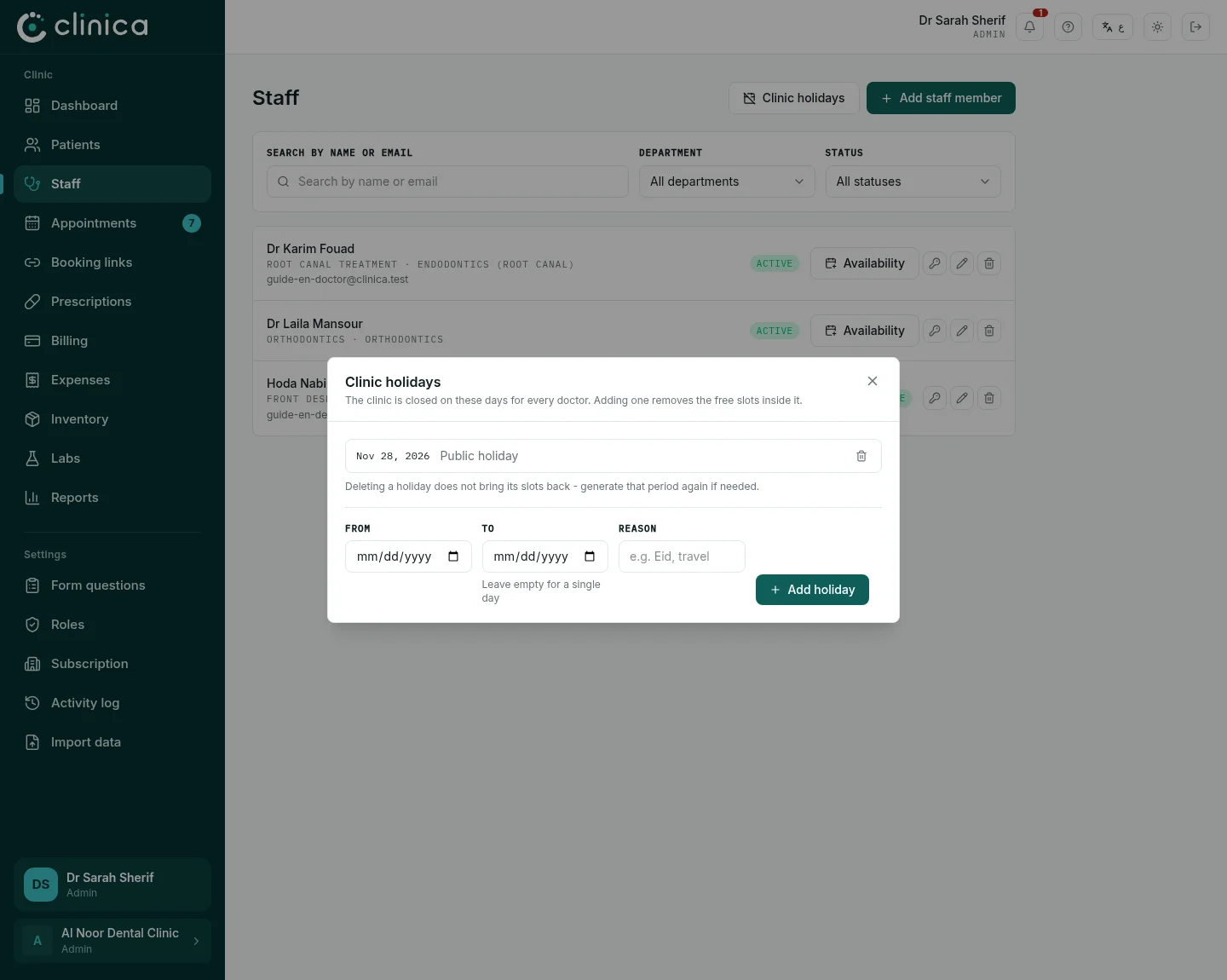Open the From date calendar picker
Image resolution: width=1227 pixels, height=980 pixels.
pyautogui.click(x=453, y=556)
